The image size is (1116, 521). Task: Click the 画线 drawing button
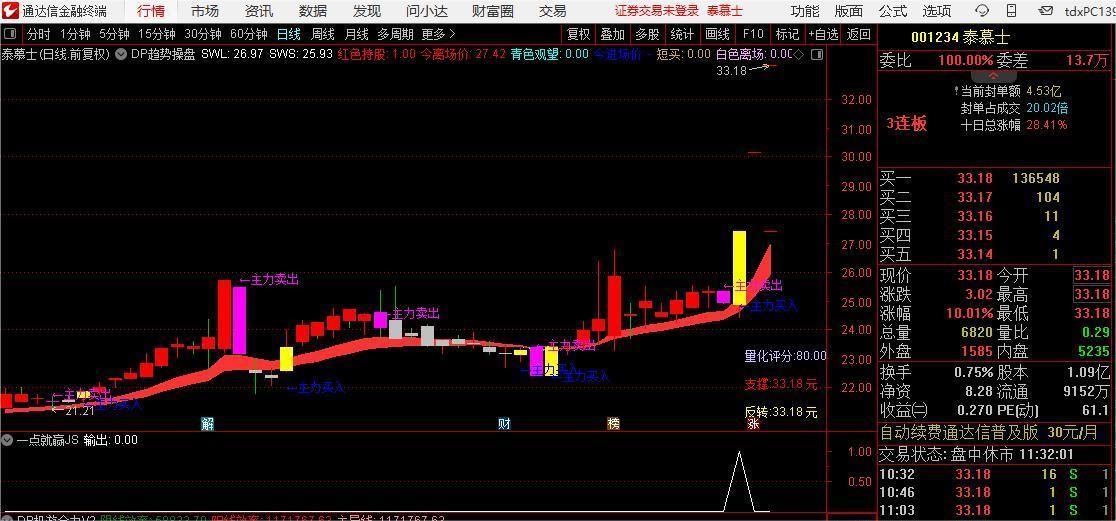tap(717, 34)
